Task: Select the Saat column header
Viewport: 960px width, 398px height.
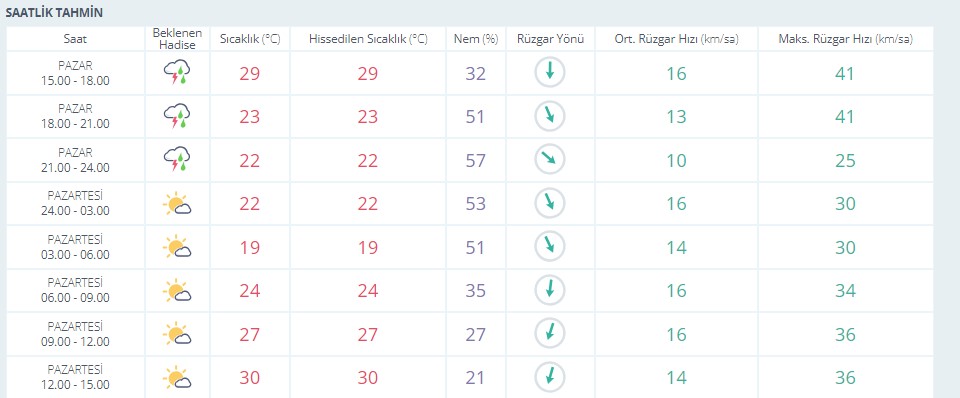Action: click(75, 39)
